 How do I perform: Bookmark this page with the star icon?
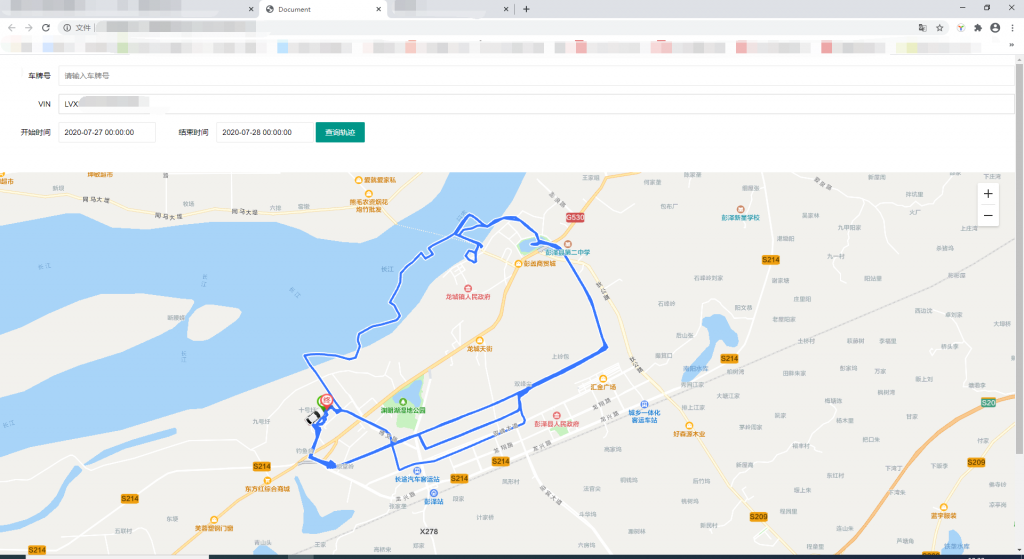tap(940, 28)
